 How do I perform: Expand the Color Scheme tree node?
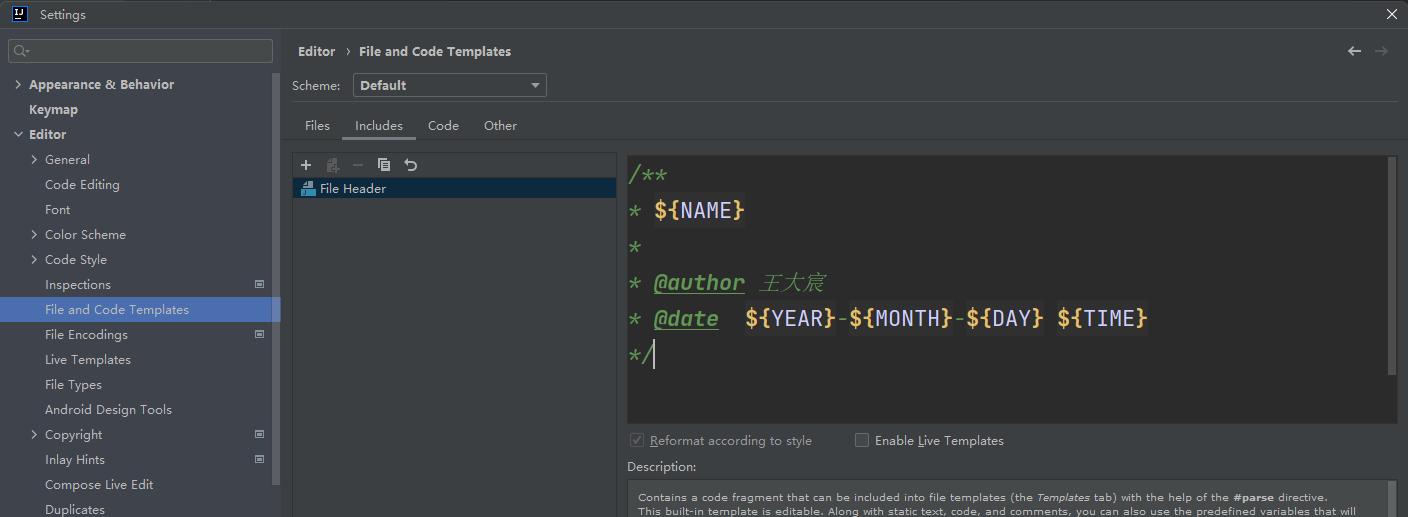(34, 235)
